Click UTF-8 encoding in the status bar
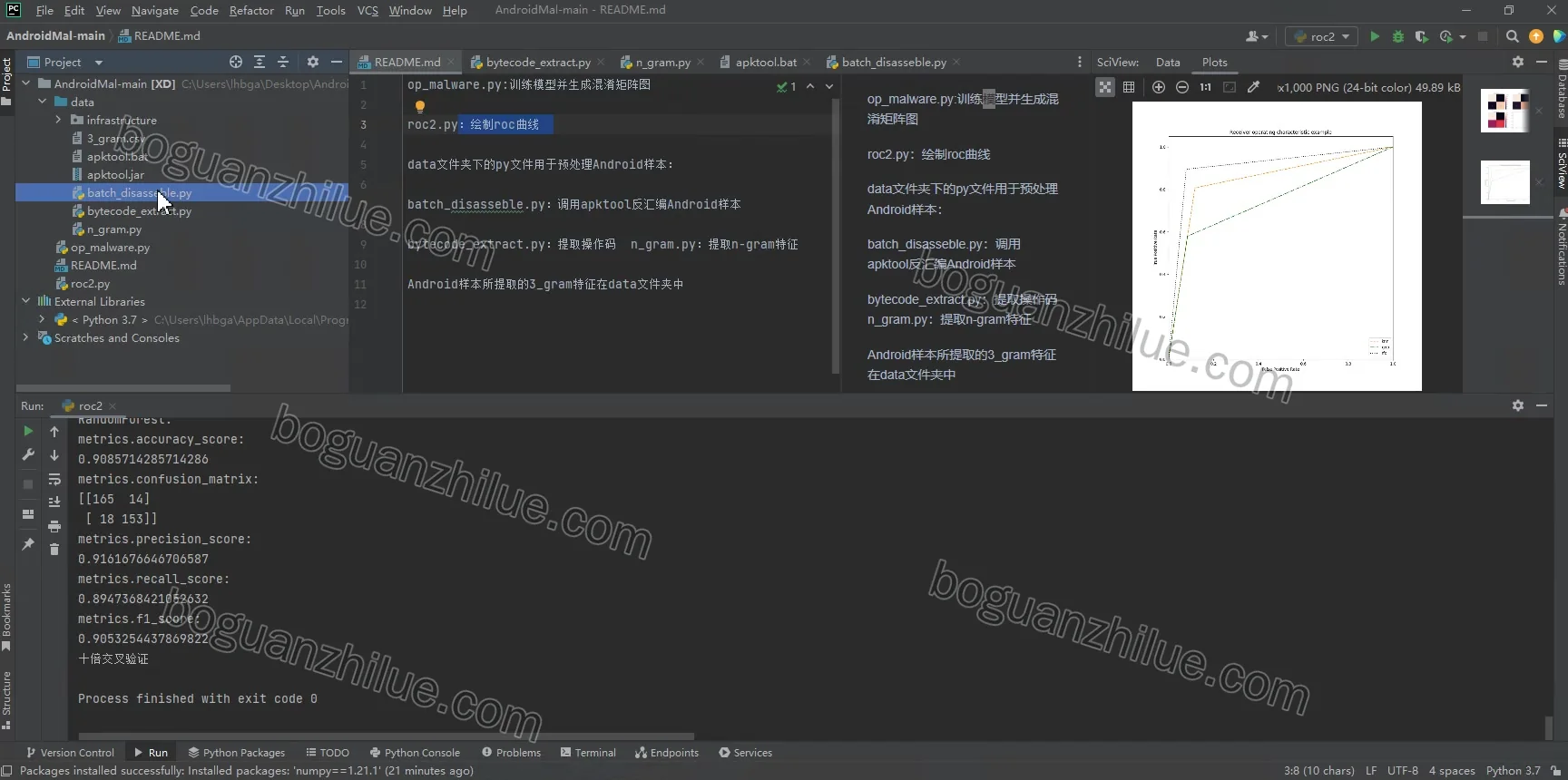1568x780 pixels. tap(1402, 770)
